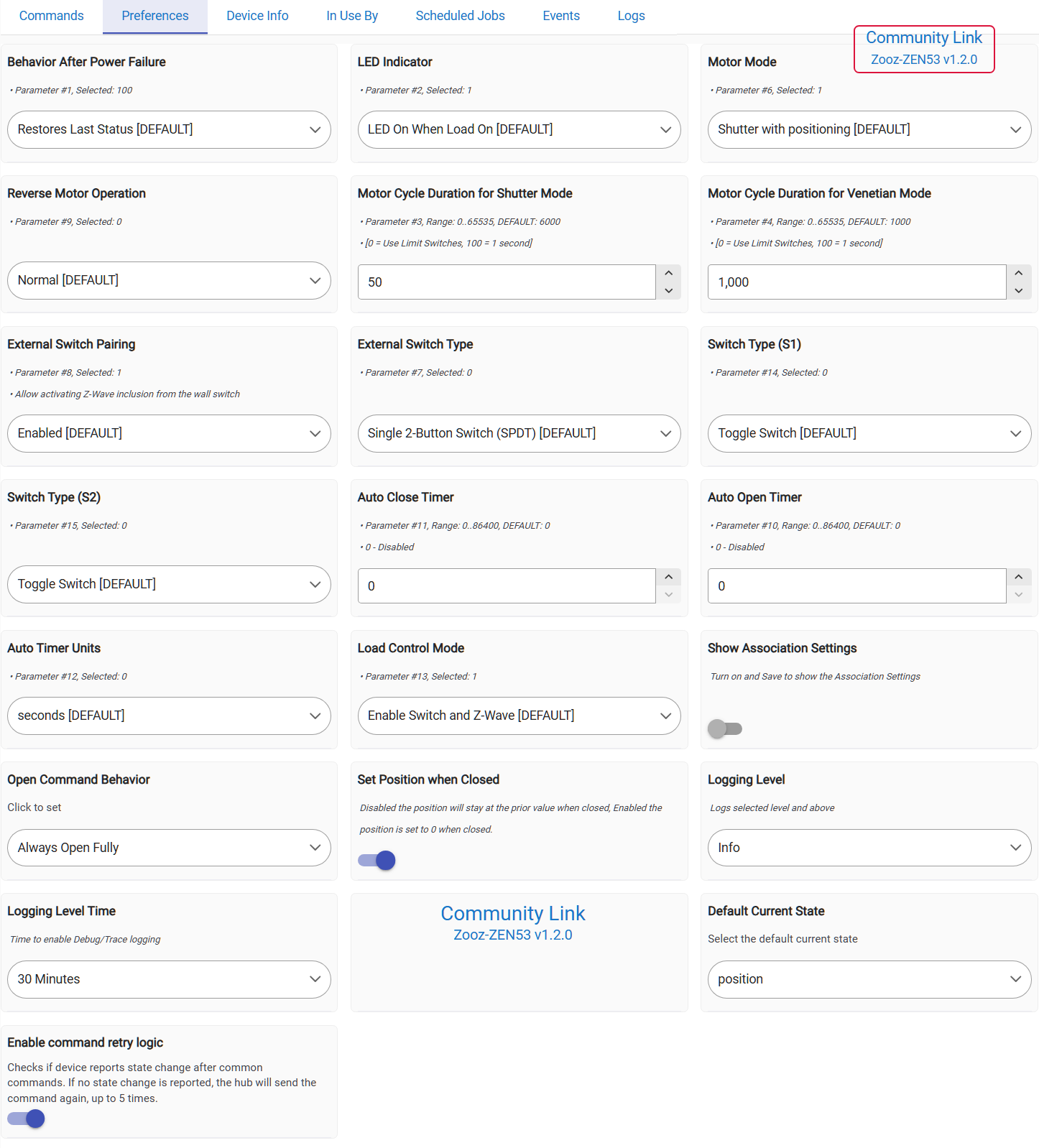
Task: Increase Motor Cycle Duration for Shutter Mode
Action: 668,274
